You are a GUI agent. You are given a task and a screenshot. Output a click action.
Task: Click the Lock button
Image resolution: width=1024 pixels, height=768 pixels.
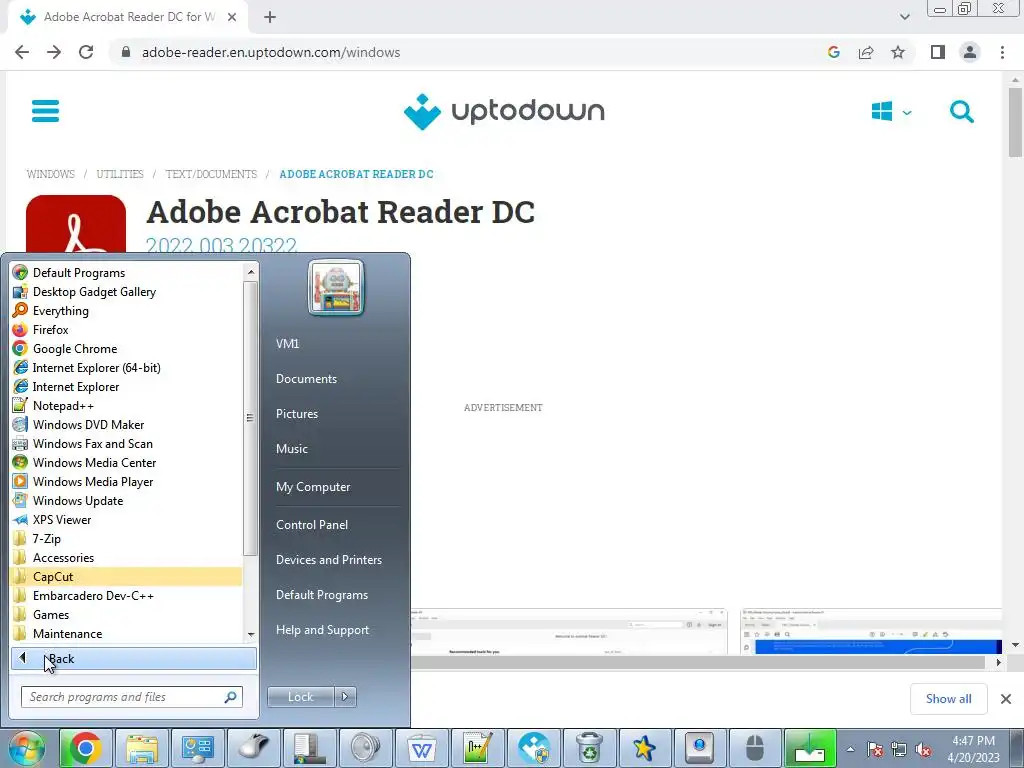300,697
